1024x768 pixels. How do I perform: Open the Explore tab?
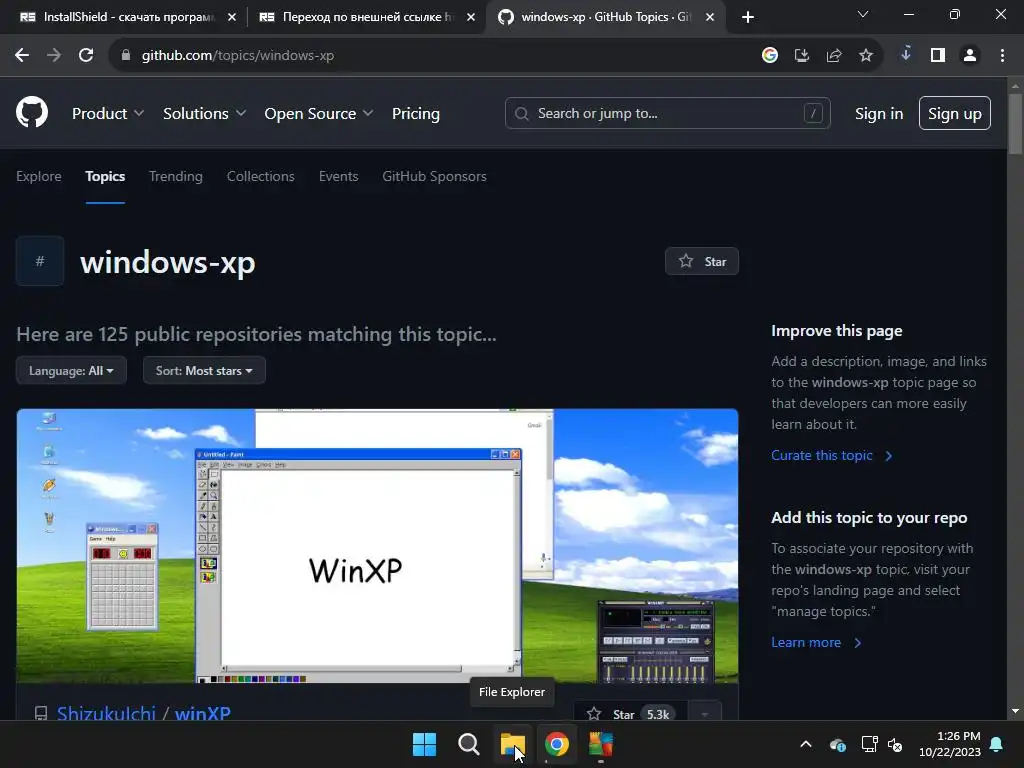tap(39, 176)
